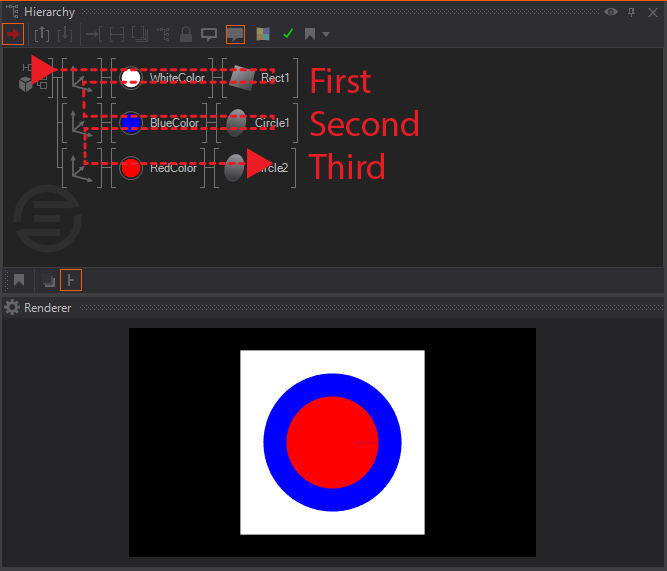Pin the Hierarchy panel with the pin icon
667x571 pixels.
coord(631,12)
